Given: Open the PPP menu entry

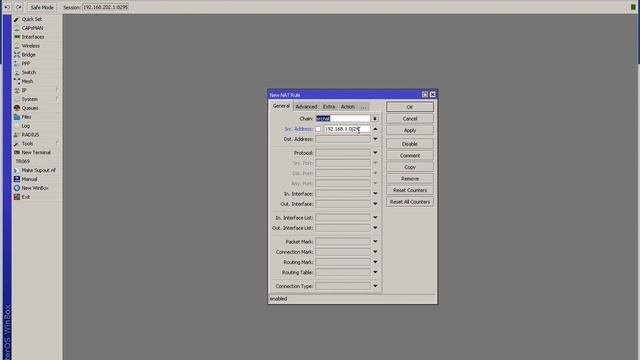Looking at the screenshot, I should click(26, 64).
